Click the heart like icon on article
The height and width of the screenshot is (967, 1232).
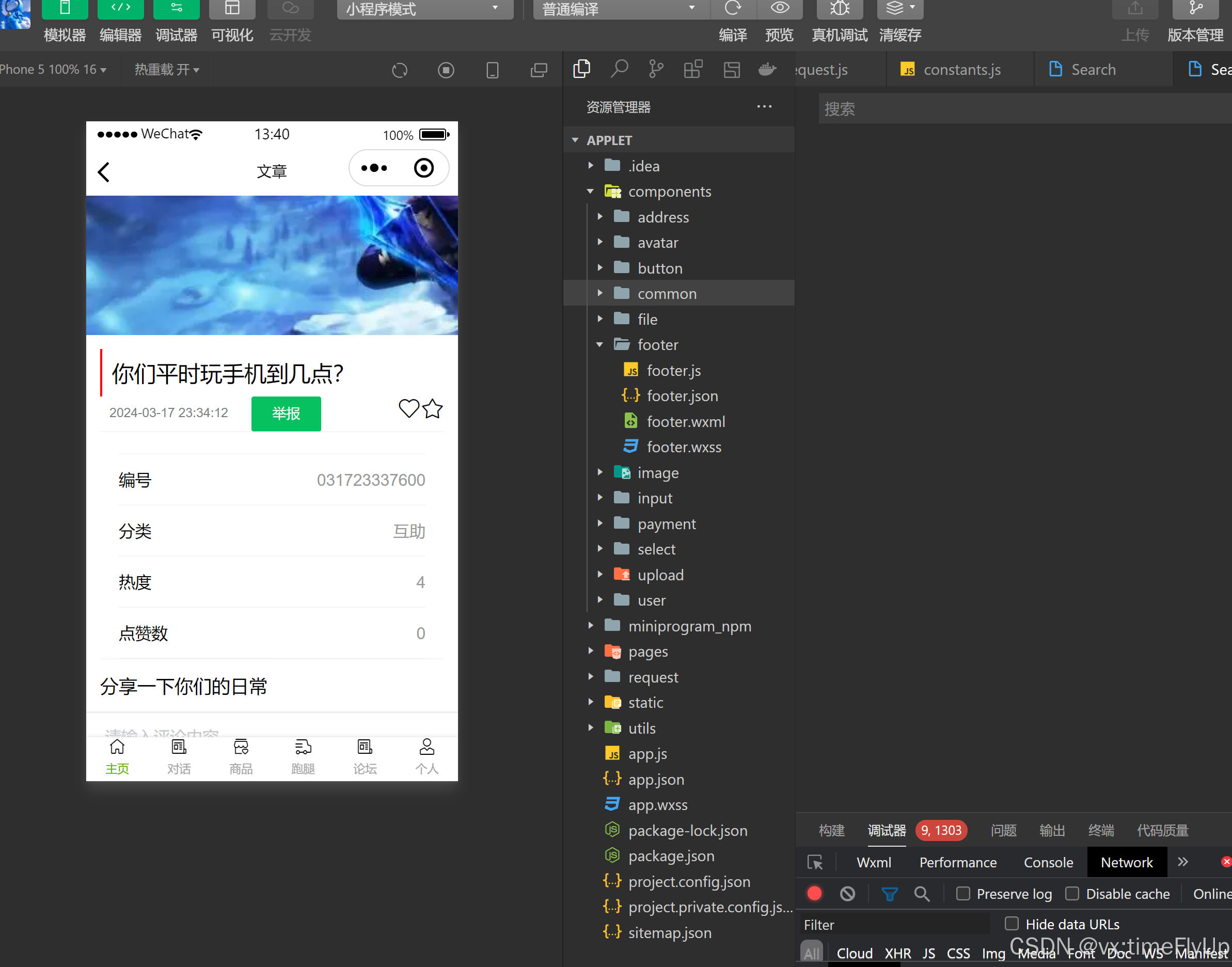[x=408, y=408]
